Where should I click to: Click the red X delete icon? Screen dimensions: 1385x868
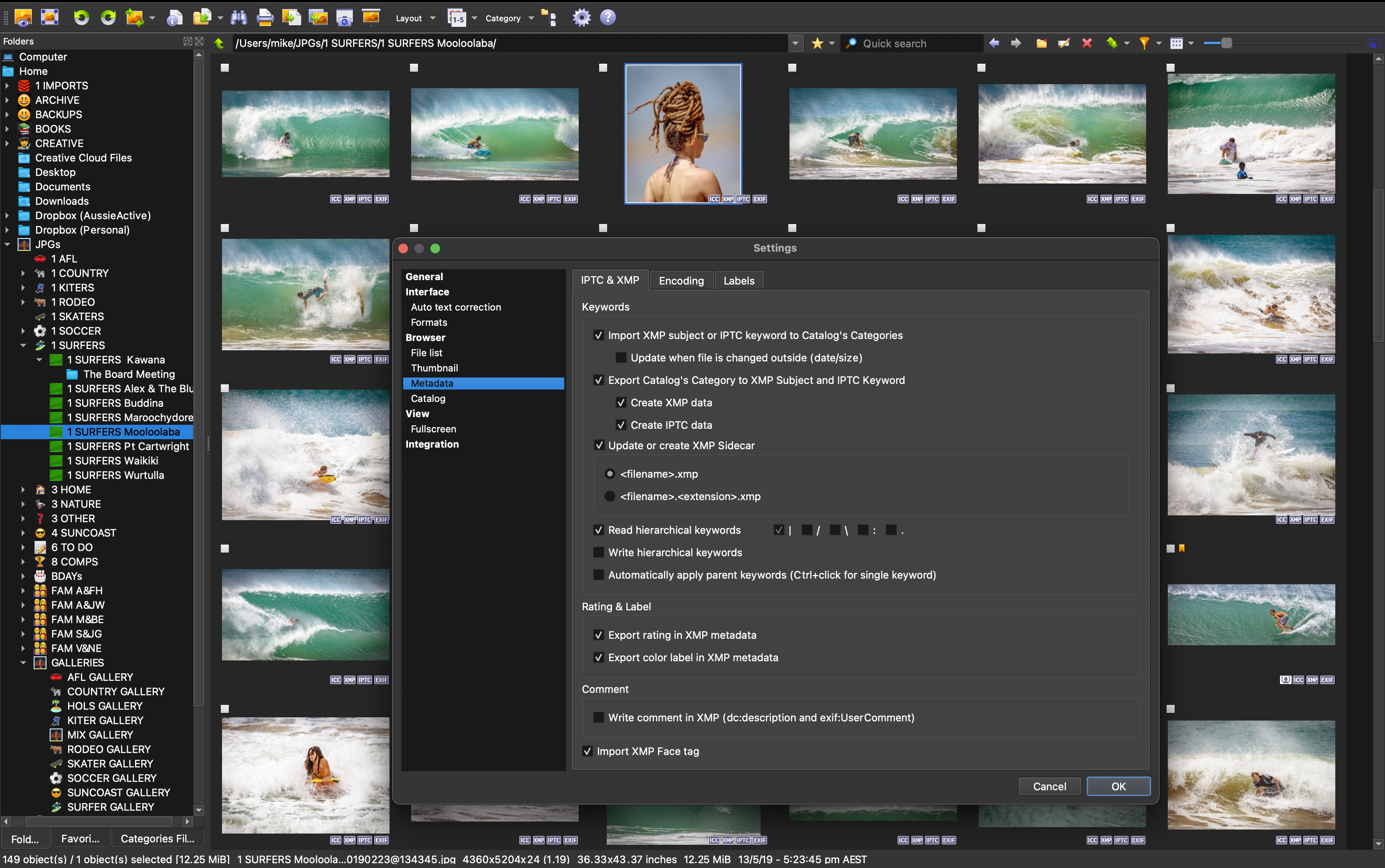click(1086, 43)
